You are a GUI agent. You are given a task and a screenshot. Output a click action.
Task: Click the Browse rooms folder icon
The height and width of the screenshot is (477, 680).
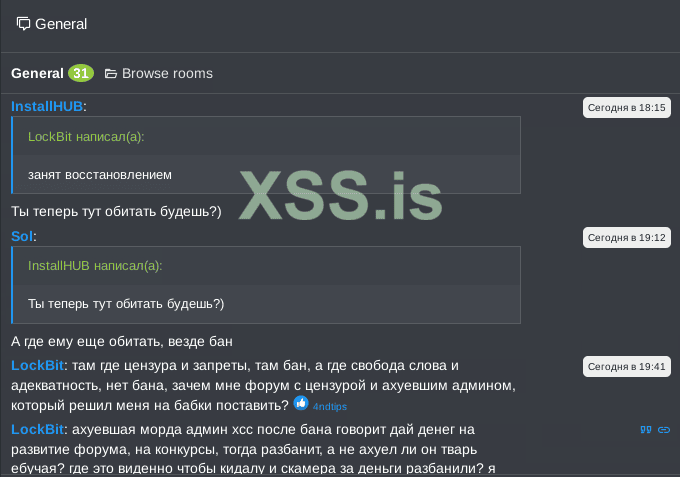click(x=111, y=74)
